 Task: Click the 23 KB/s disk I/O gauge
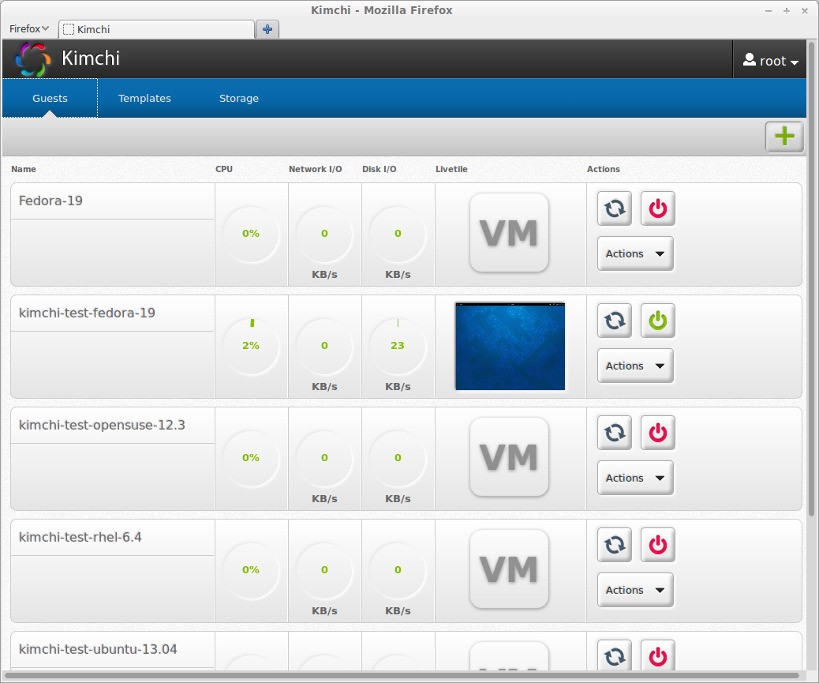397,345
